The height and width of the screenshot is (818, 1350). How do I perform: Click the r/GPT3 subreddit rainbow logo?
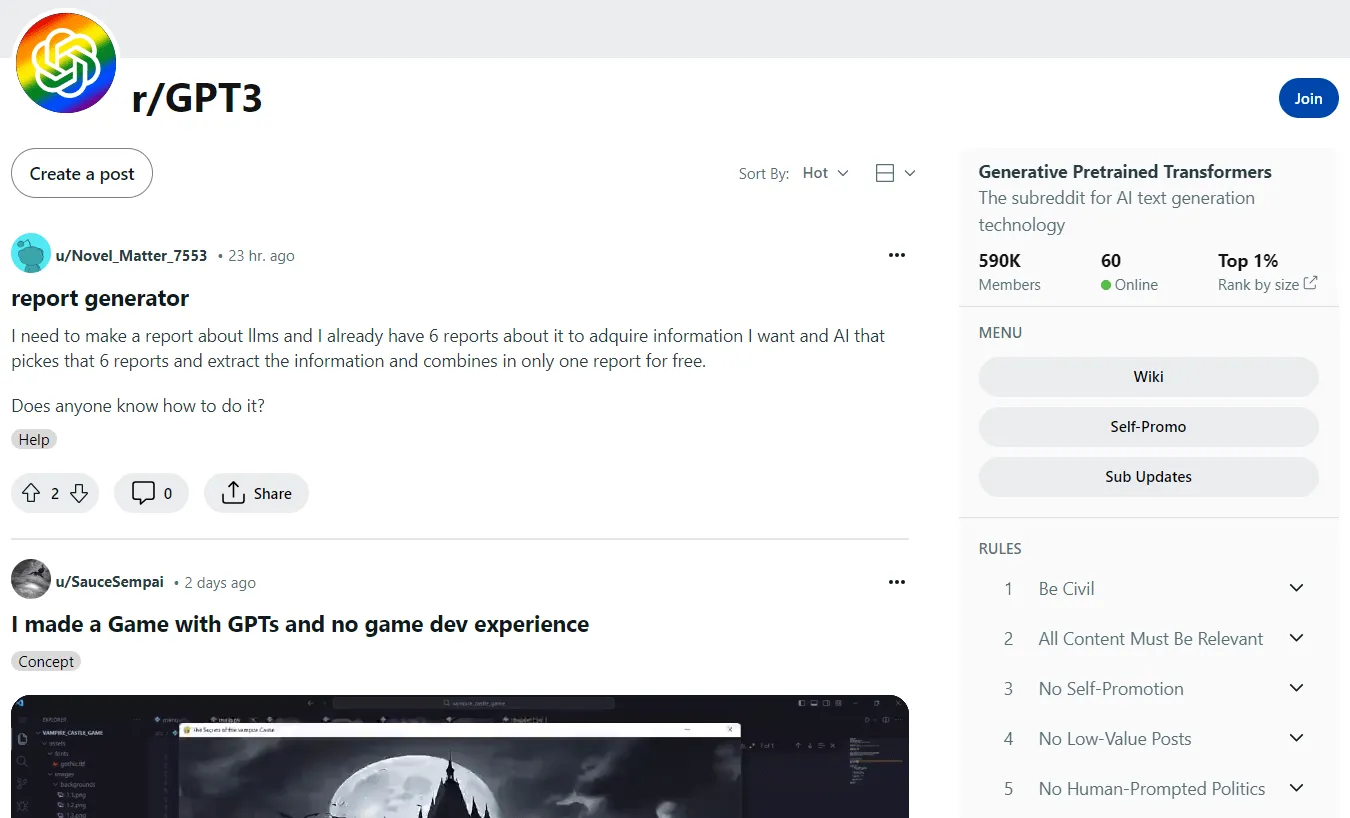[x=66, y=63]
